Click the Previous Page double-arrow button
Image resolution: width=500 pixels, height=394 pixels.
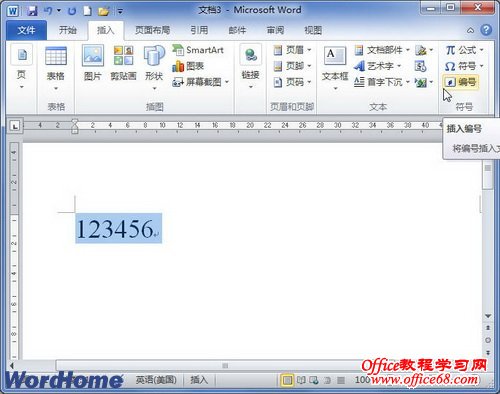(488, 328)
